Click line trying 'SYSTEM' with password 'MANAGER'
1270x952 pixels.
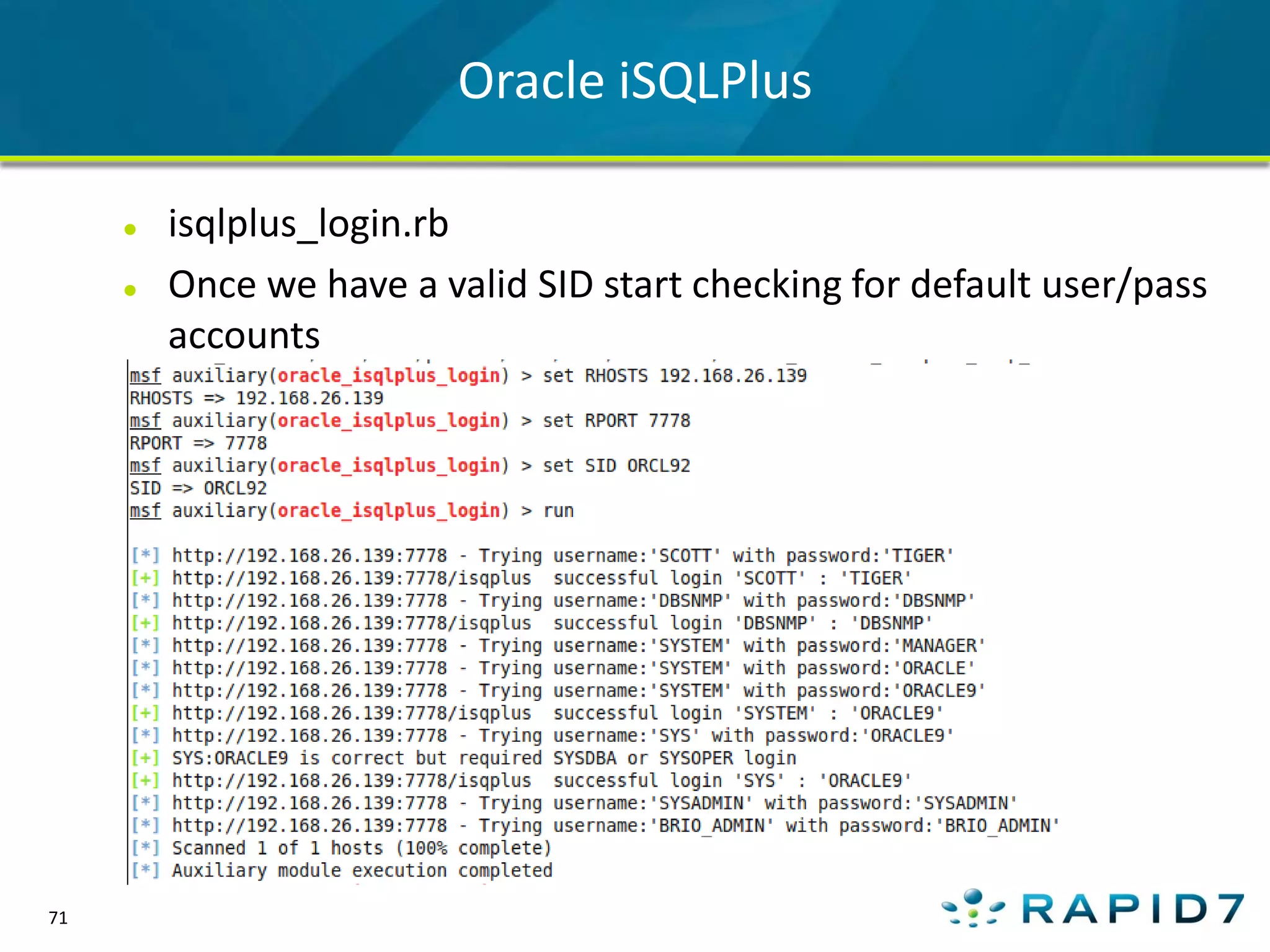pos(558,646)
